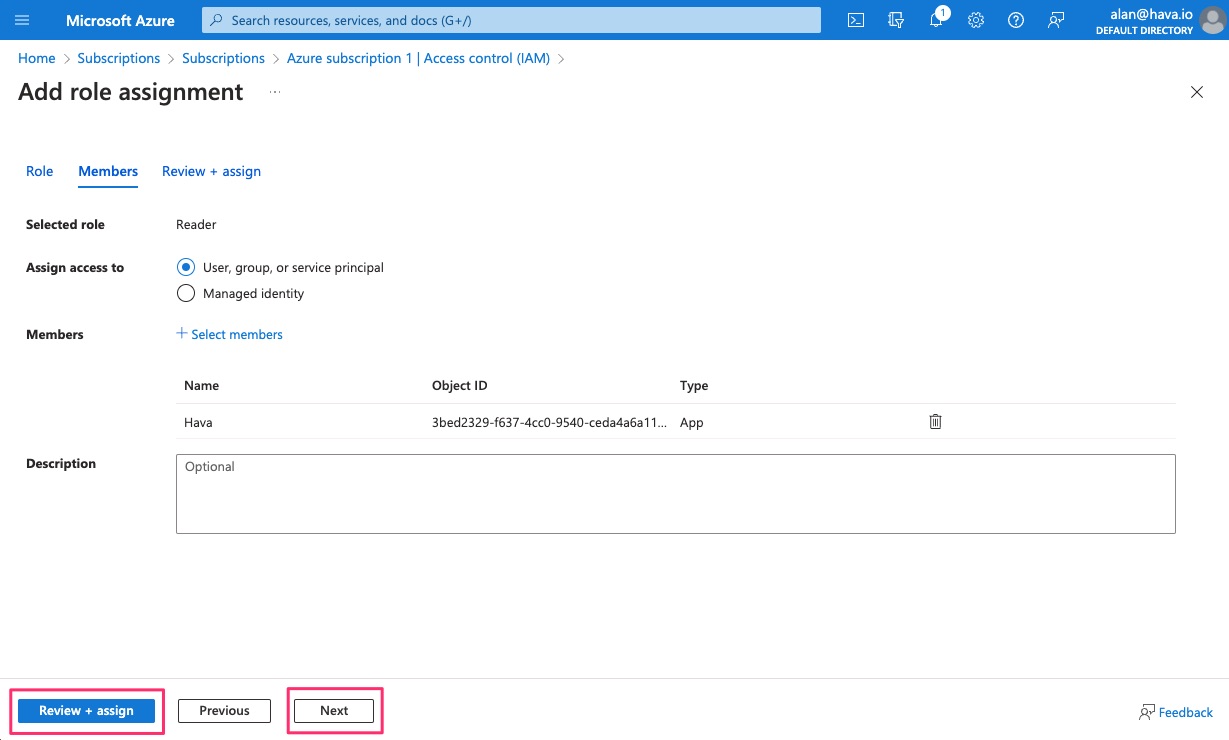Select User, group, or service principal
This screenshot has height=740, width=1229.
click(185, 267)
